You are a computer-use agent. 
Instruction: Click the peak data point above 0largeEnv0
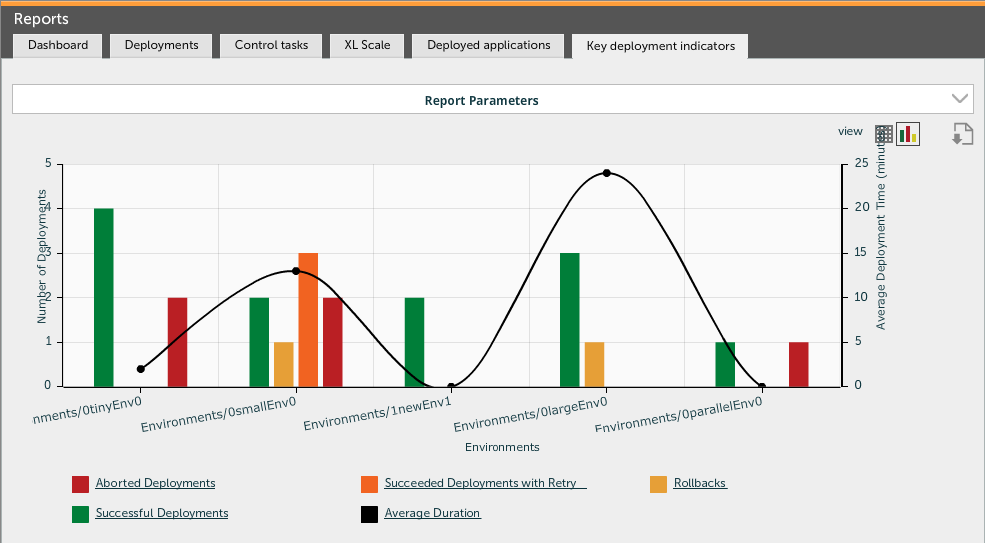pyautogui.click(x=606, y=173)
